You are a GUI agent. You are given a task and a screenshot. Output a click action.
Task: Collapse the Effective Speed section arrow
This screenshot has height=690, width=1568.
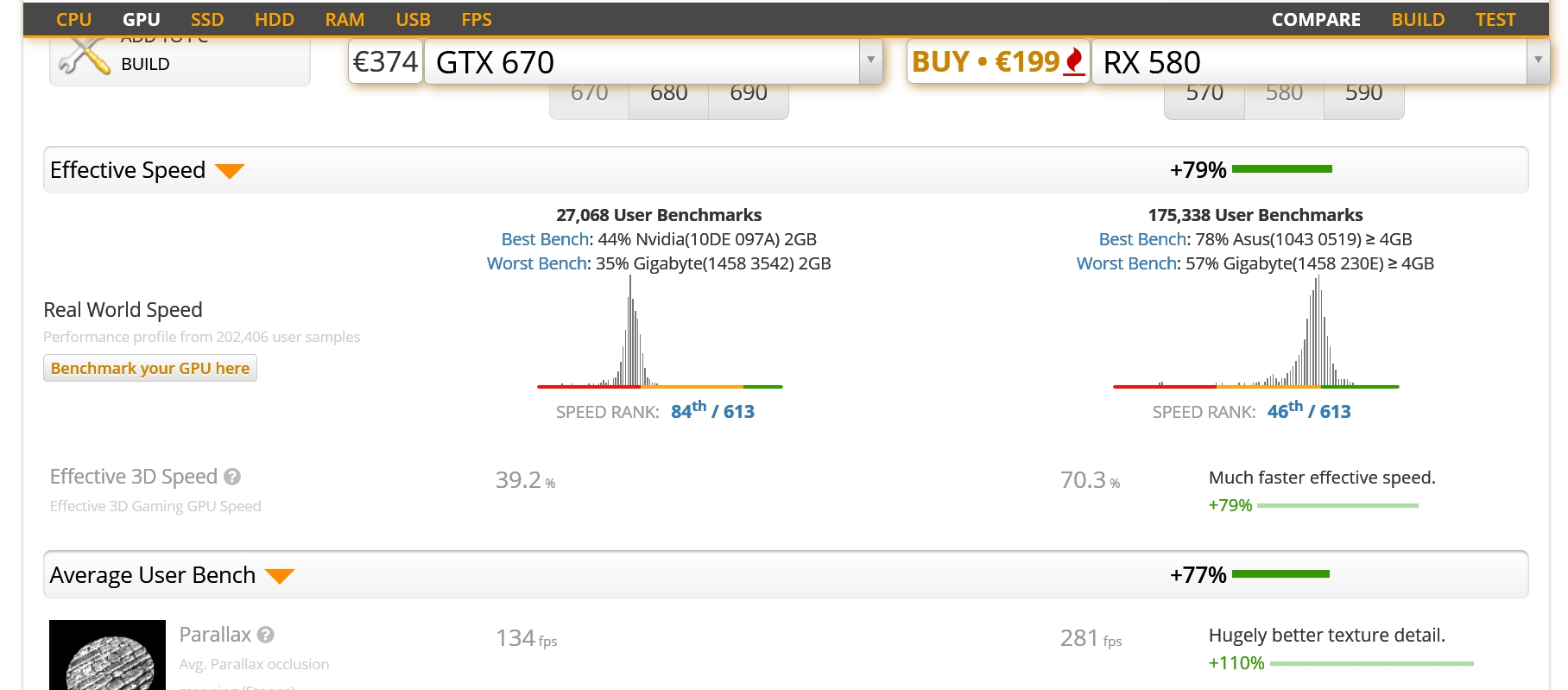click(x=230, y=171)
